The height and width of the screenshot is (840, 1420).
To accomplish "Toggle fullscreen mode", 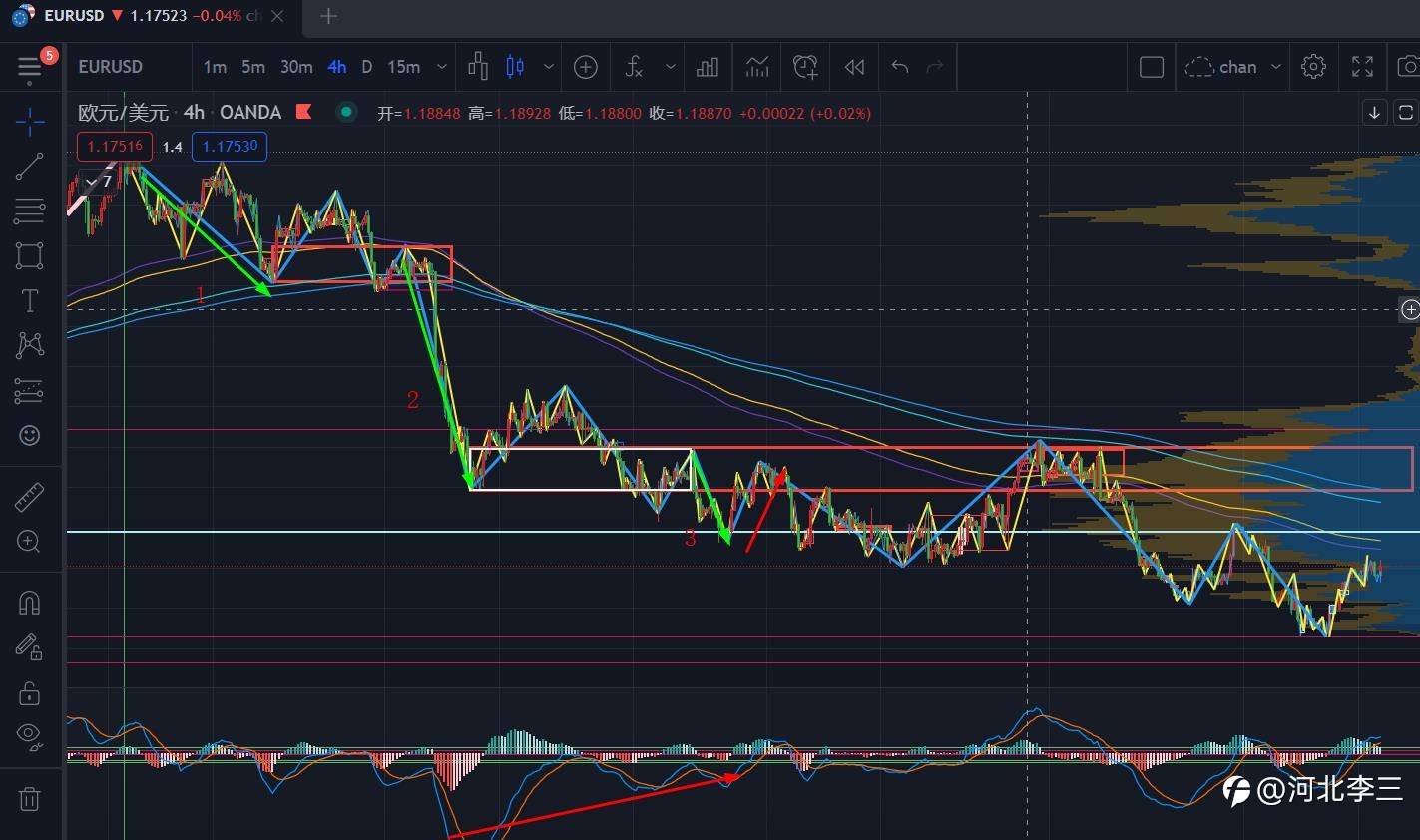I will point(1363,67).
